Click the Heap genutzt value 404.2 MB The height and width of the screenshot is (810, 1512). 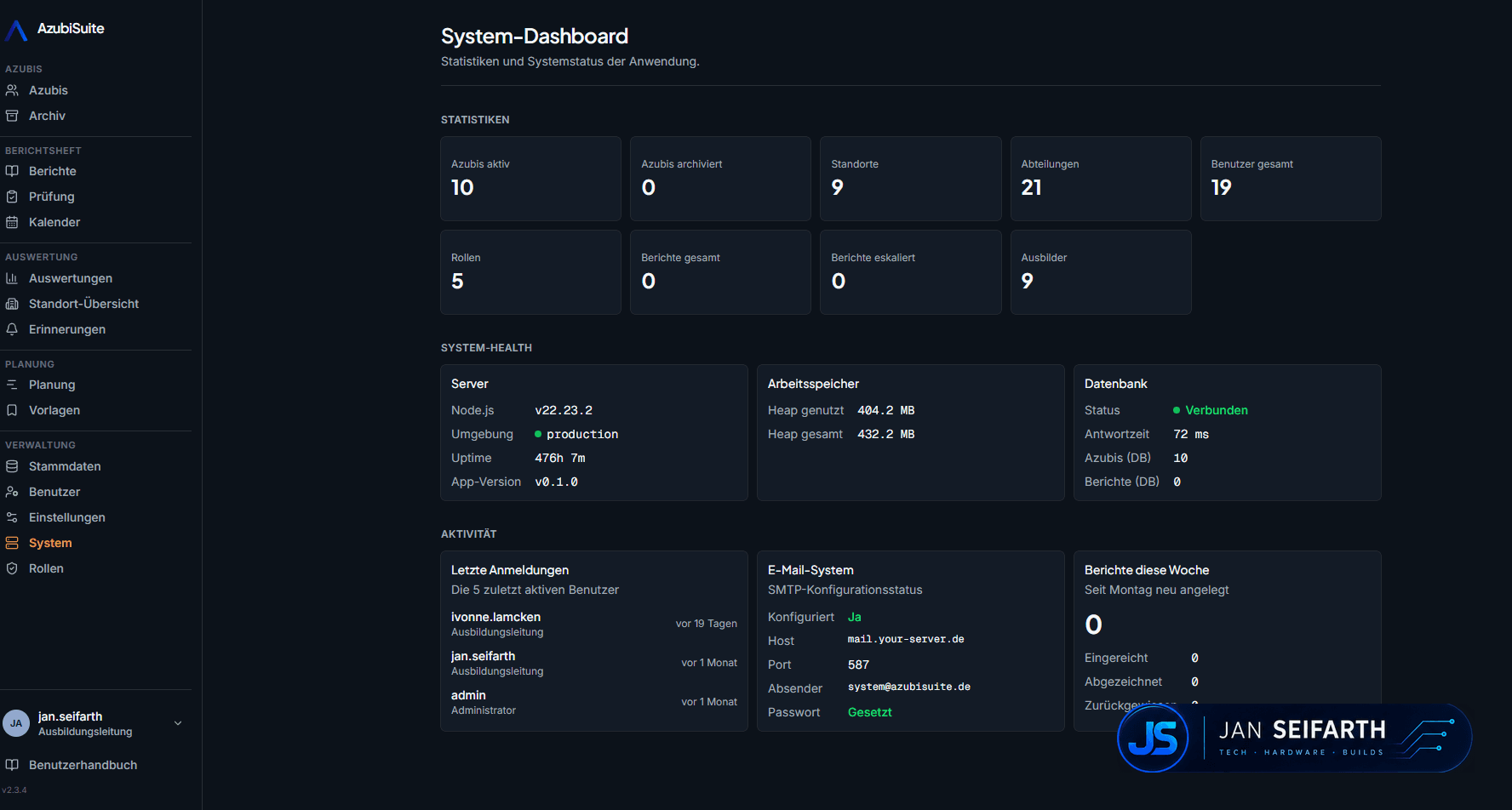[x=885, y=410]
